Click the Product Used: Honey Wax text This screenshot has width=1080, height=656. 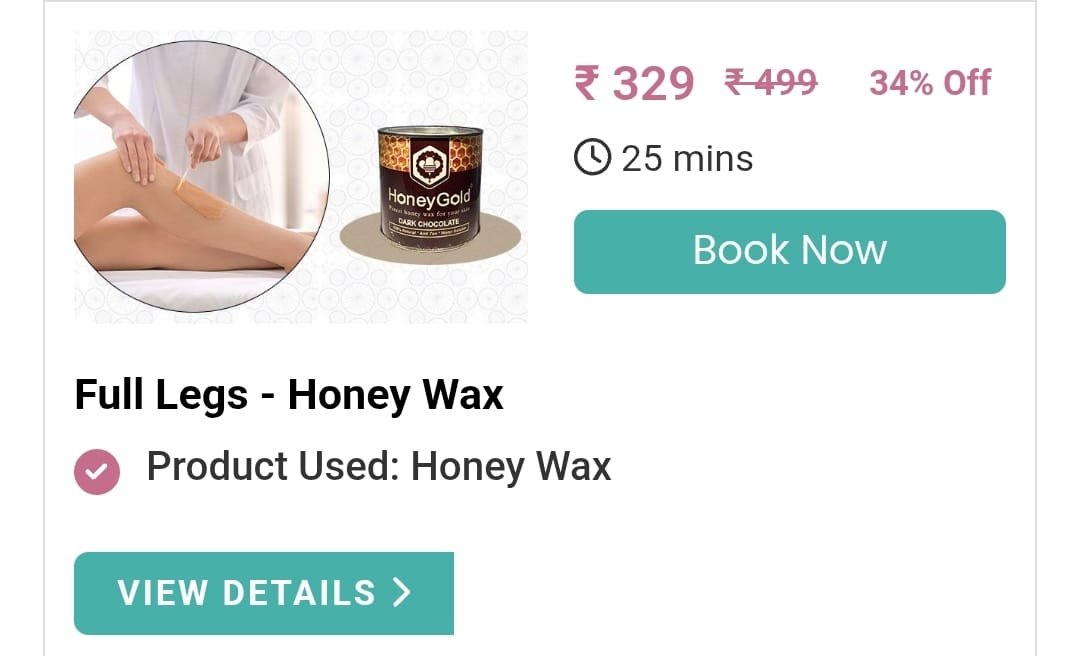tap(379, 467)
